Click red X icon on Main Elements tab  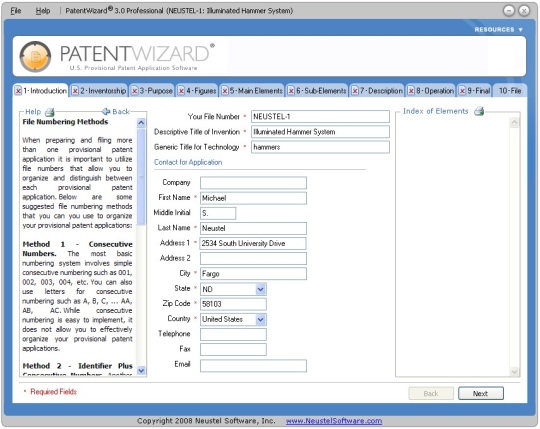click(225, 91)
